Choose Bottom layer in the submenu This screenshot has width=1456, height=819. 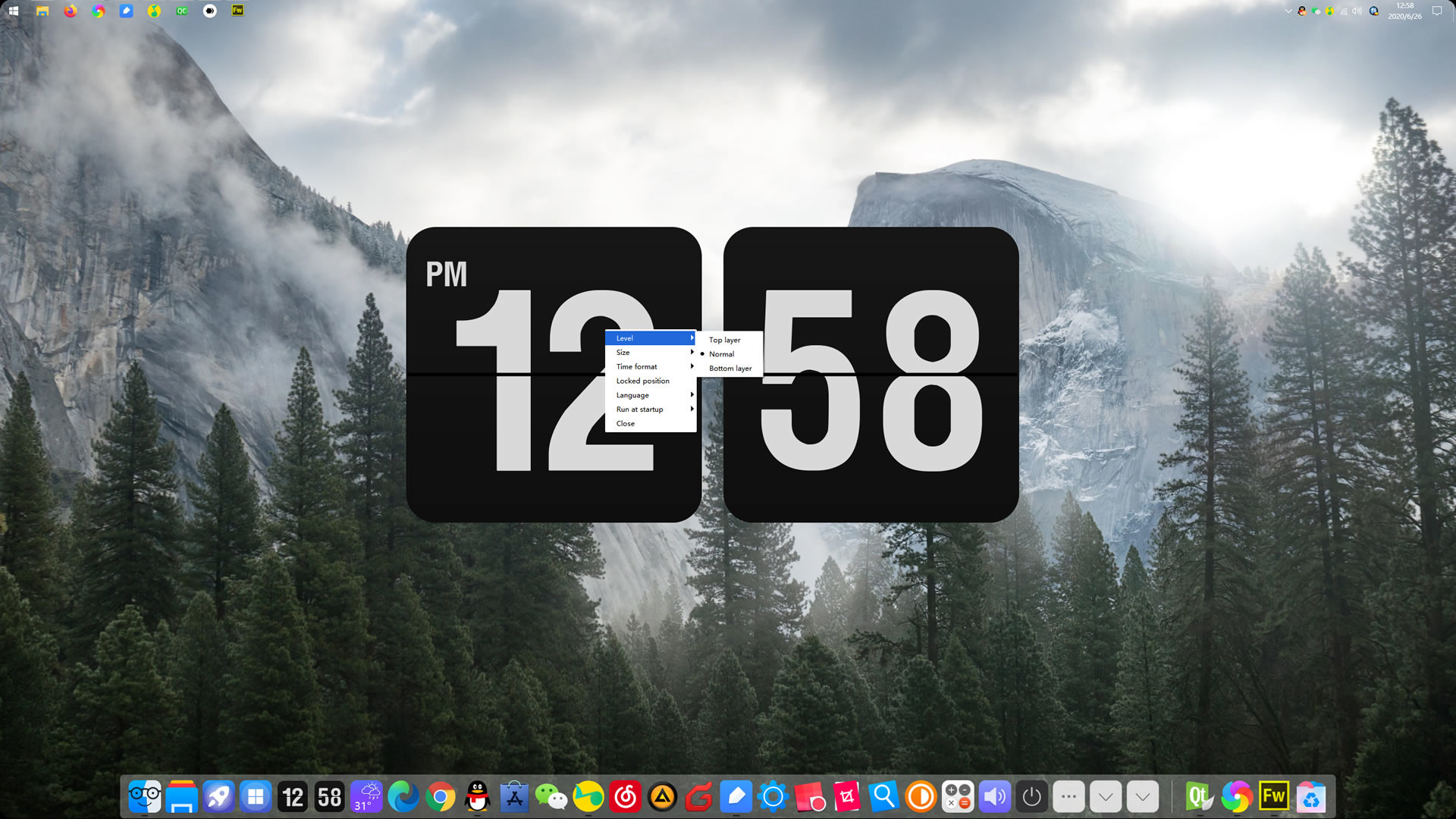730,369
